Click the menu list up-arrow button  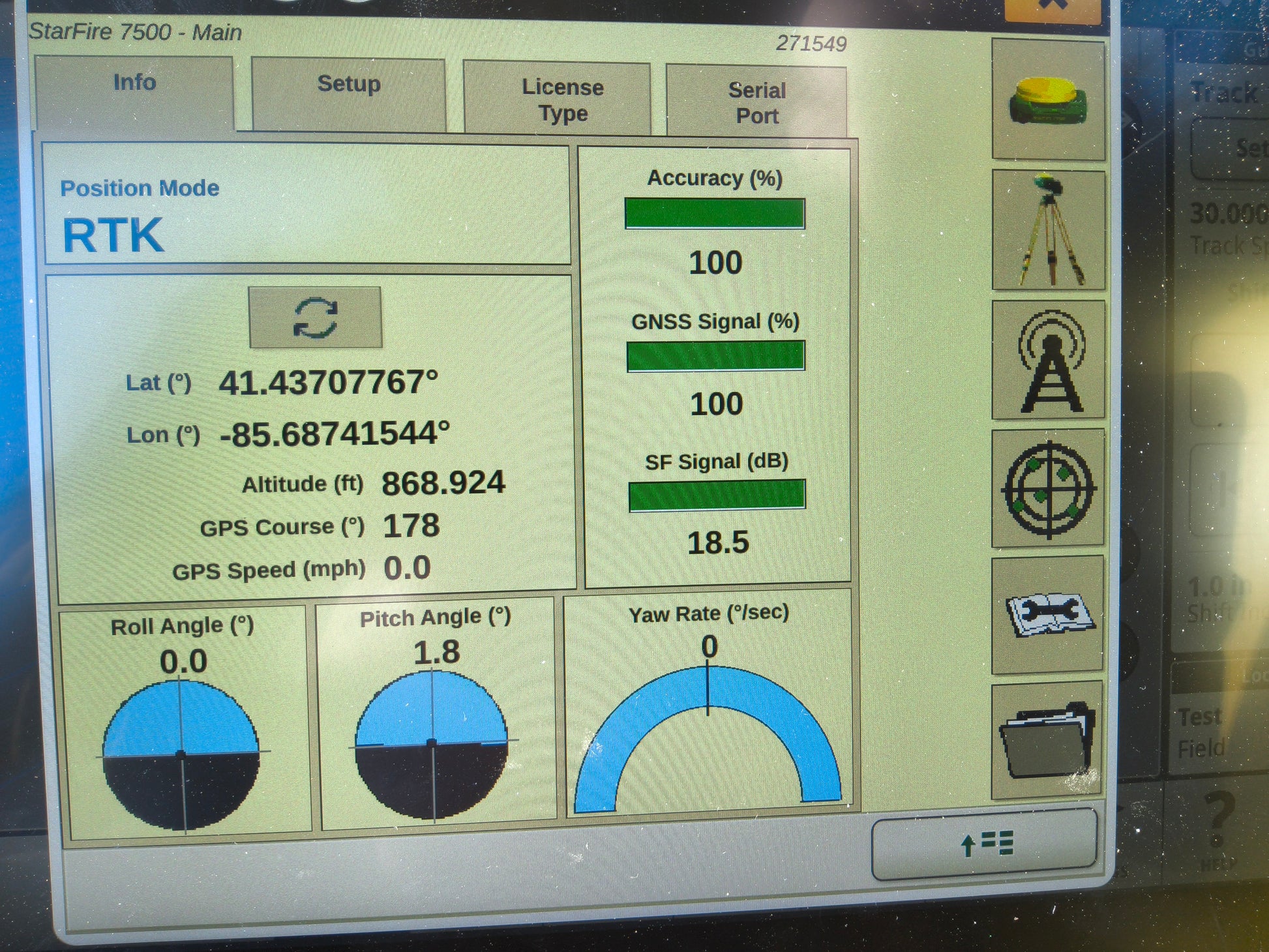(x=985, y=844)
